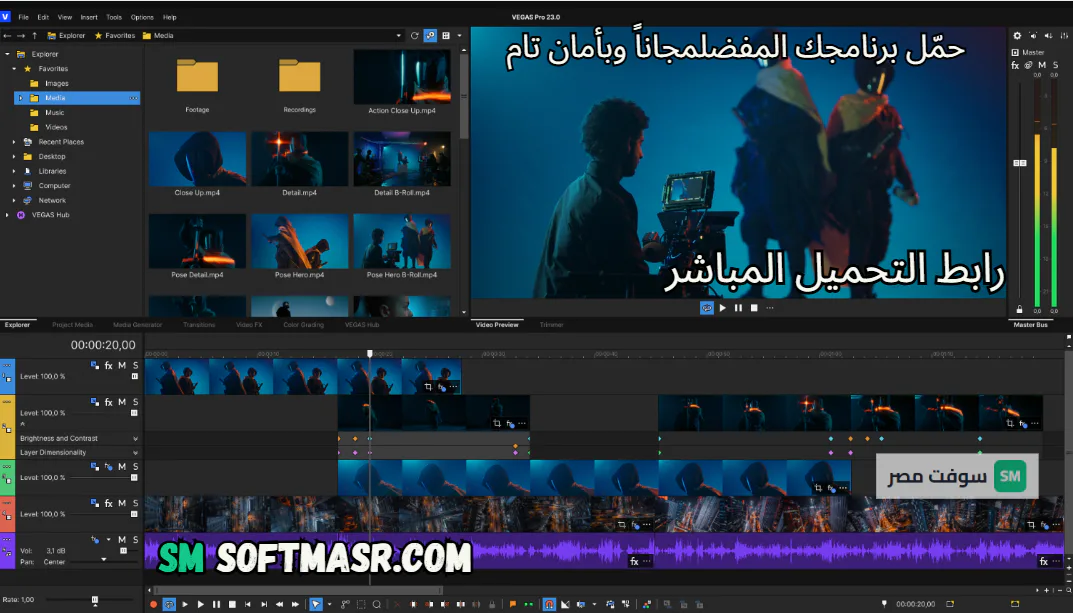Stop the video preview window playback
The image size is (1073, 613).
point(754,308)
